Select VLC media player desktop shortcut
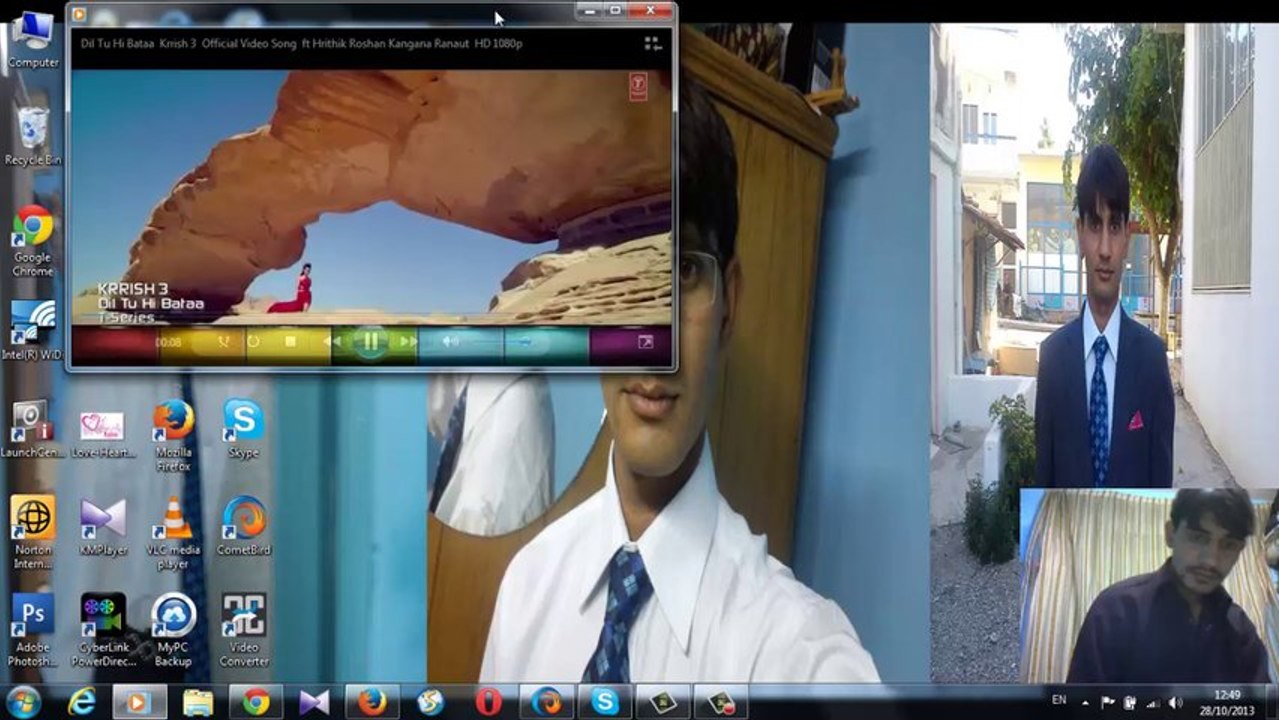Viewport: 1279px width, 720px height. tap(173, 533)
